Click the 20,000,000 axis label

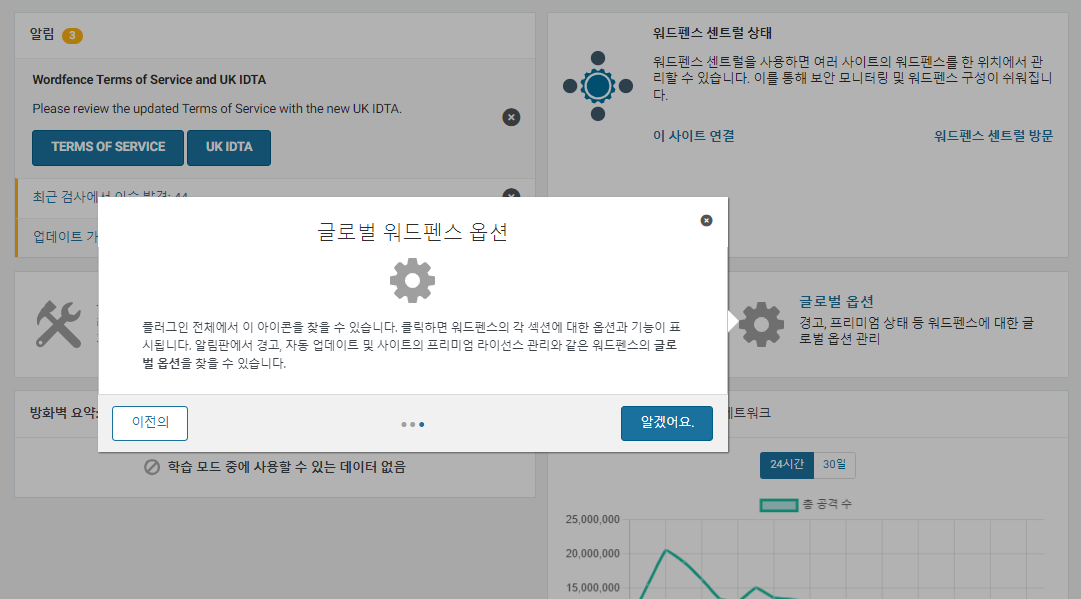point(592,554)
